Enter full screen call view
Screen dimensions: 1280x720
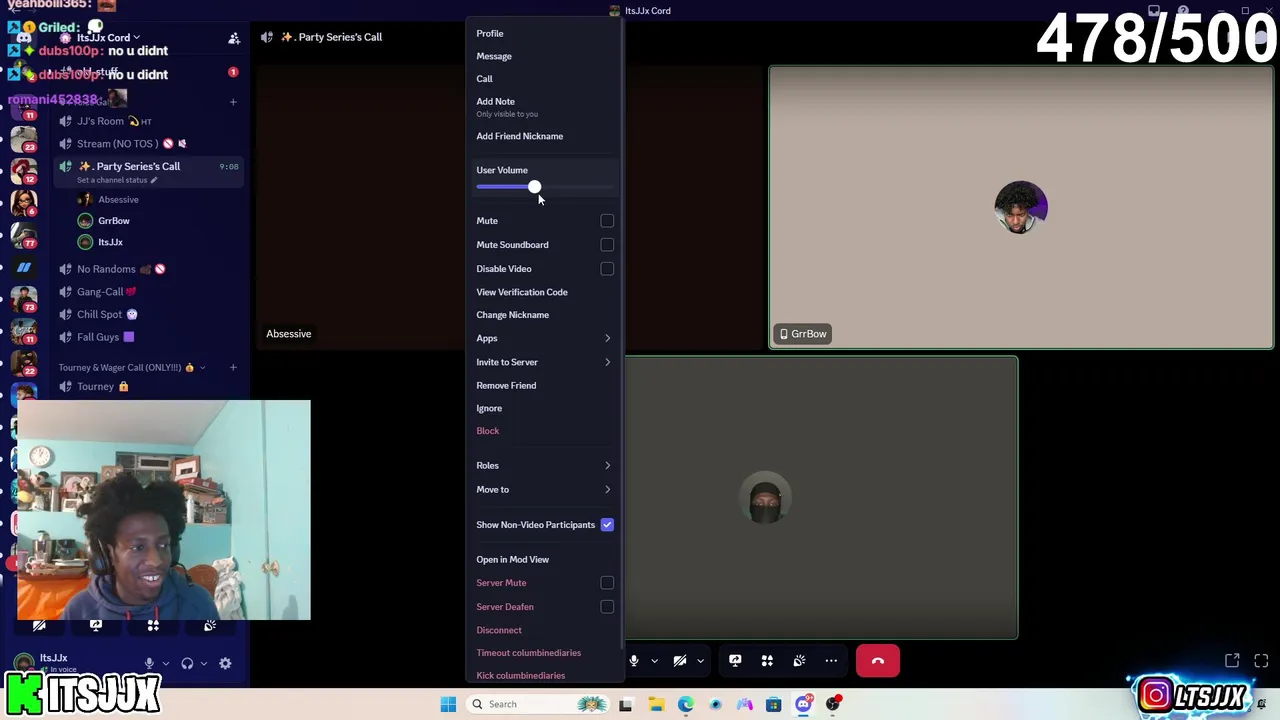coord(1261,661)
